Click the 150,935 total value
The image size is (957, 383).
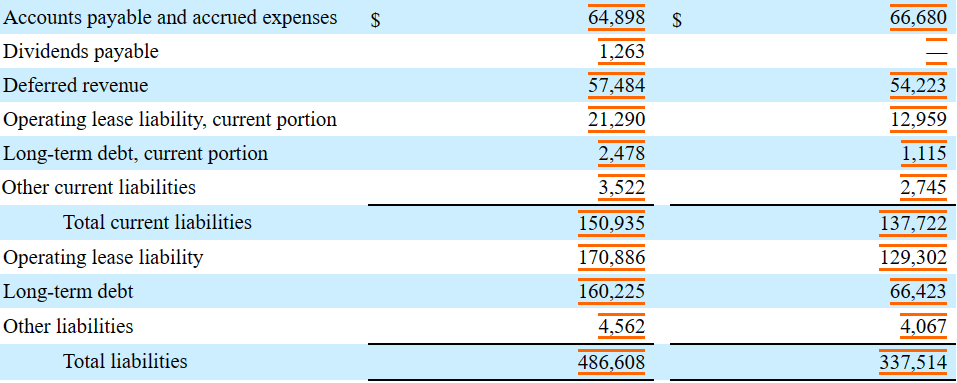click(x=612, y=223)
